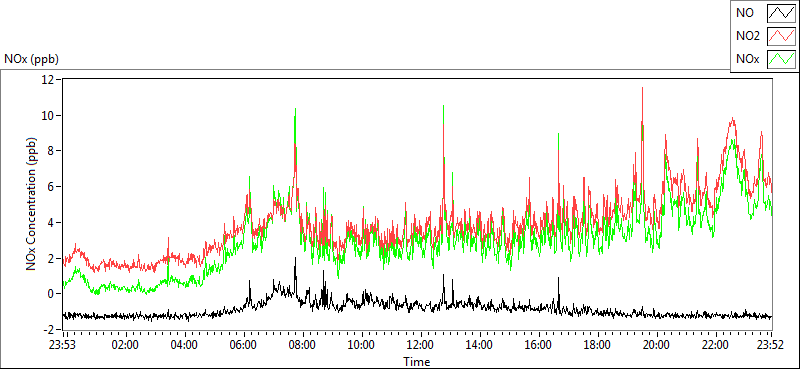Select the NOx legend label
800x369 pixels.
click(748, 59)
